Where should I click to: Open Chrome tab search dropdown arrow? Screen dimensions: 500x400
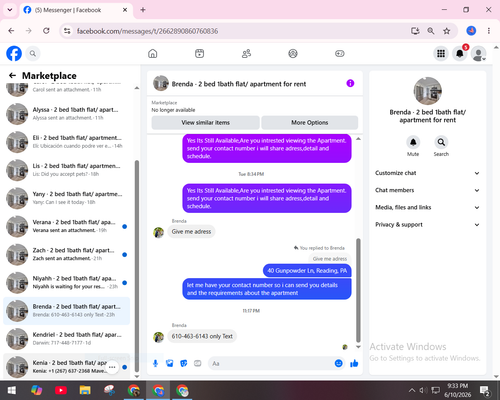tap(10, 10)
